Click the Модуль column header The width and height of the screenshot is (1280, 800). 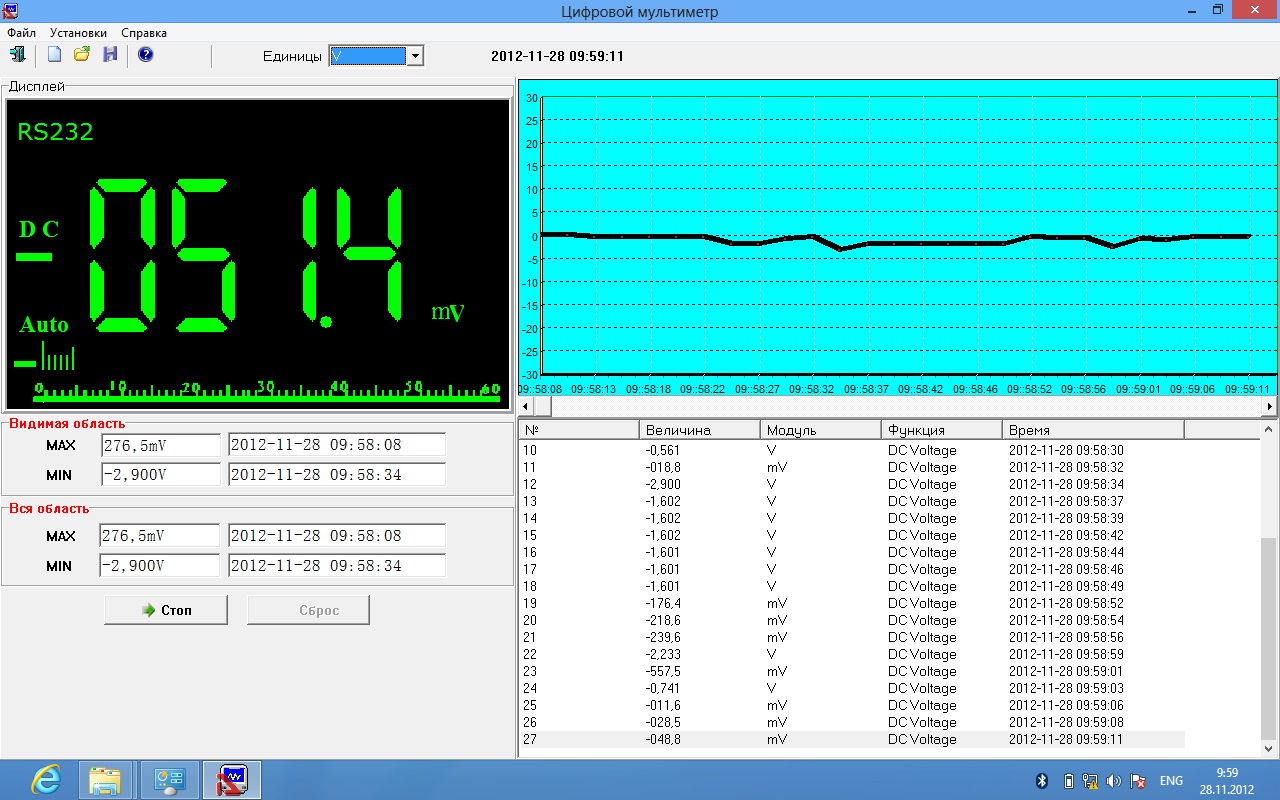pyautogui.click(x=821, y=430)
